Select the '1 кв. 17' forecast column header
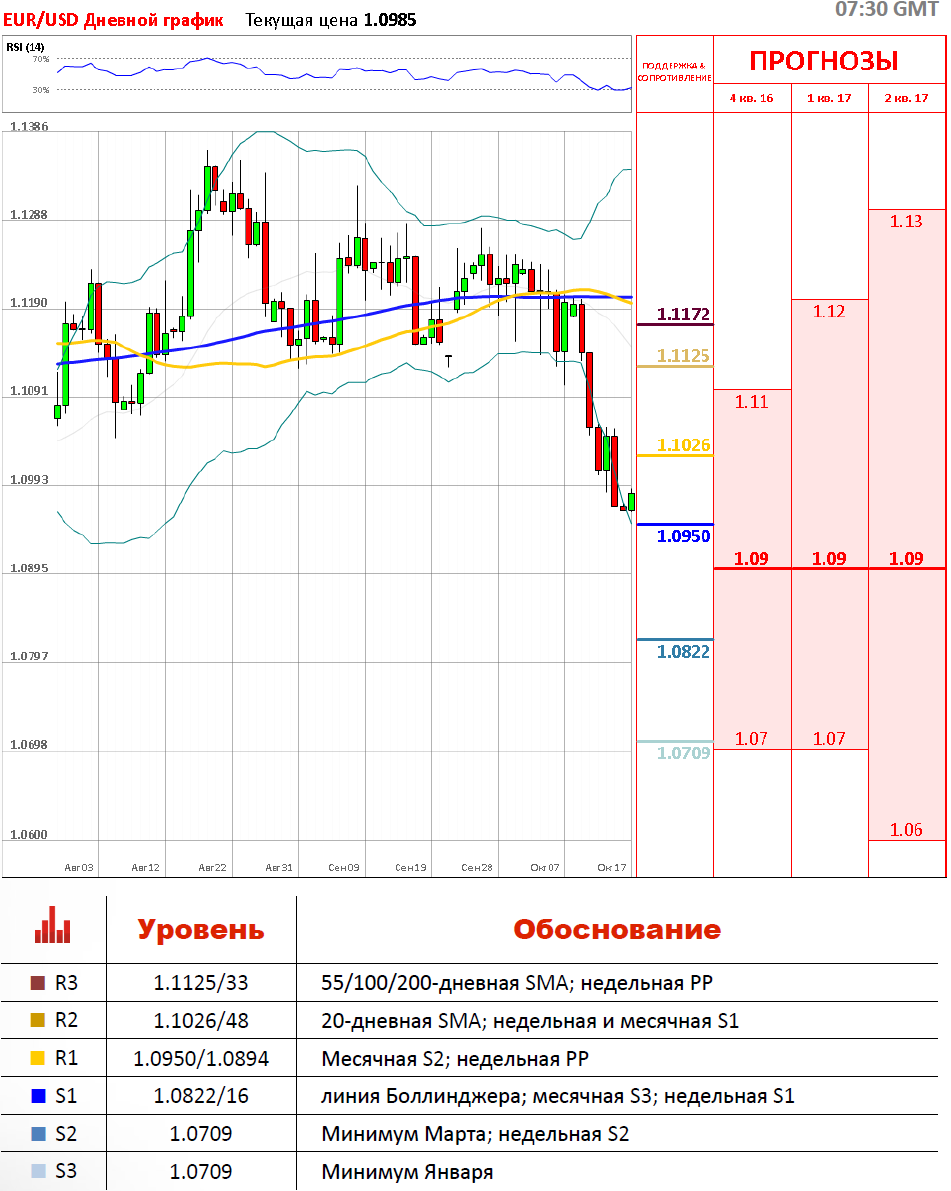951x1191 pixels. pyautogui.click(x=829, y=98)
